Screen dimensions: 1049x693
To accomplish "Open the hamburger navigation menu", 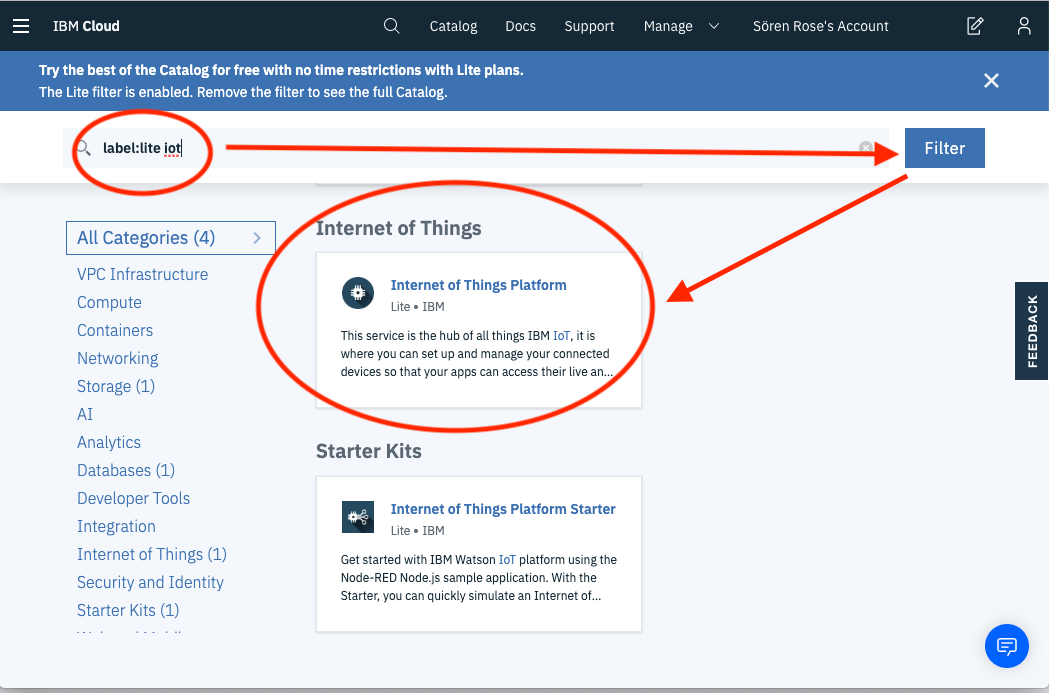I will pos(21,26).
